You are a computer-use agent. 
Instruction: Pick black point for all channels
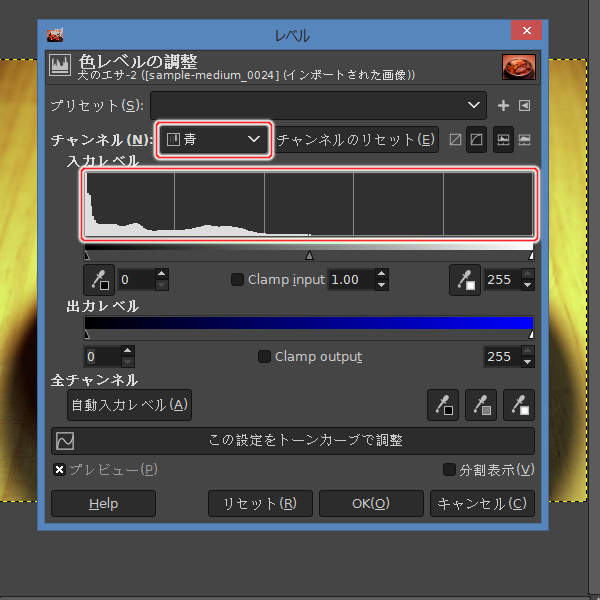tap(443, 405)
